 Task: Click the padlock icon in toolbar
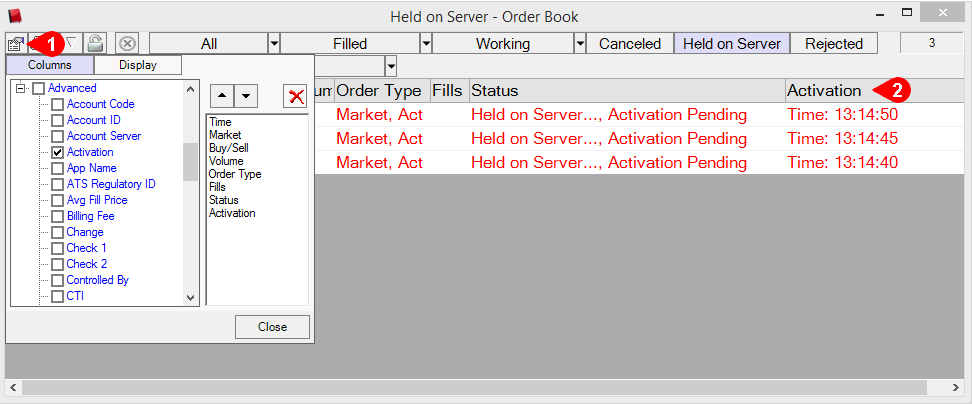(x=95, y=43)
